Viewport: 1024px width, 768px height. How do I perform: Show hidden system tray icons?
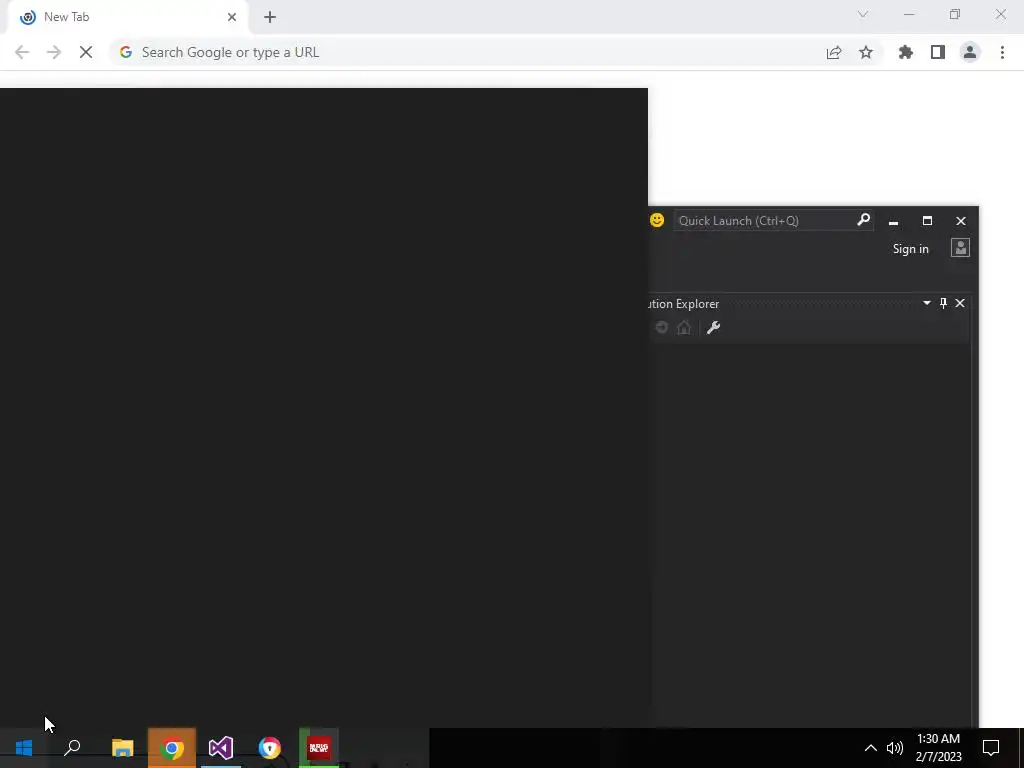(871, 748)
